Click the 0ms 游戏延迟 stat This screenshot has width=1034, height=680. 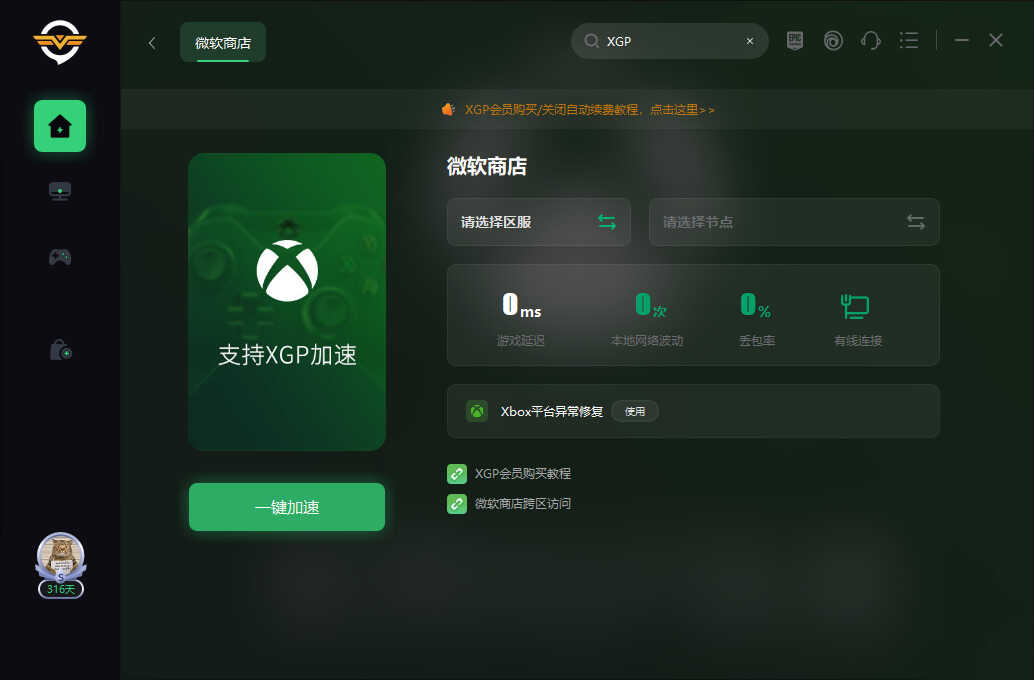pyautogui.click(x=521, y=319)
